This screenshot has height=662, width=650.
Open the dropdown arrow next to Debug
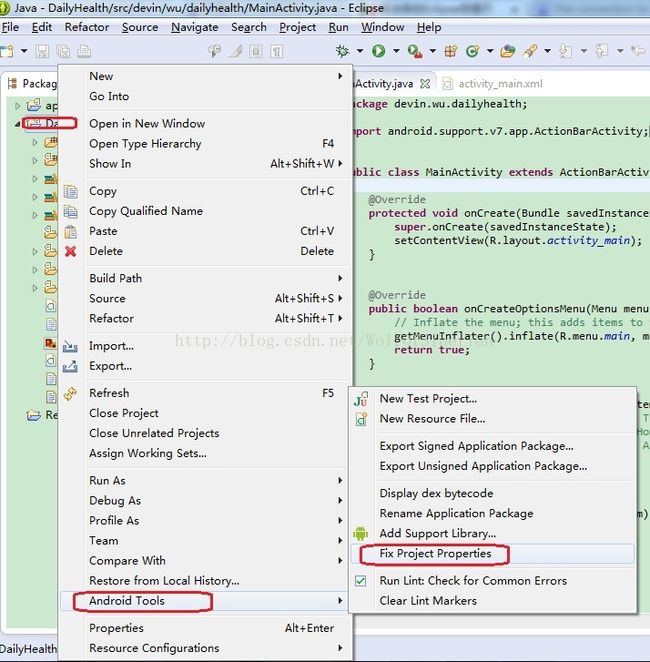(360, 51)
